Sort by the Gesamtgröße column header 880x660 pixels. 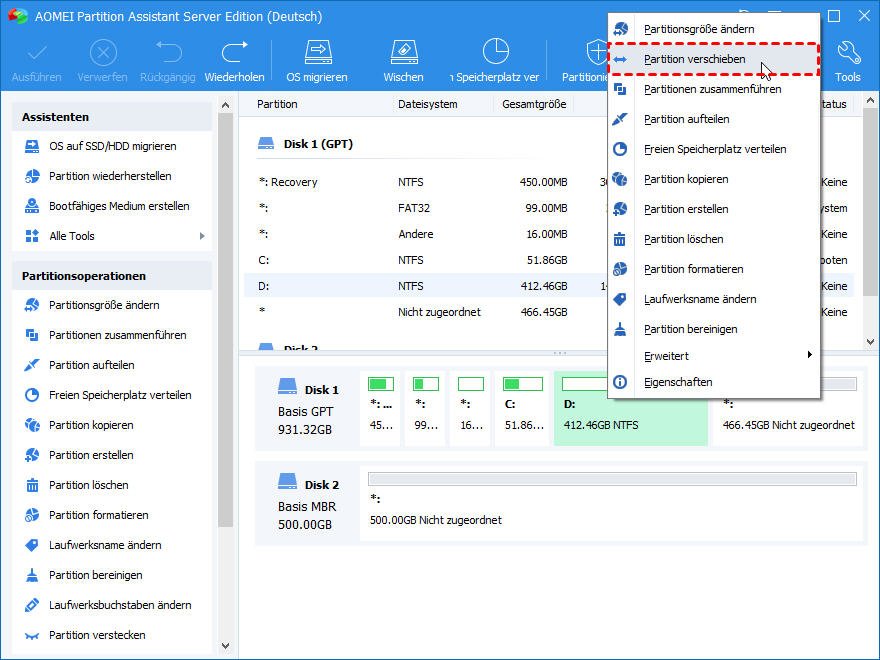pyautogui.click(x=534, y=104)
